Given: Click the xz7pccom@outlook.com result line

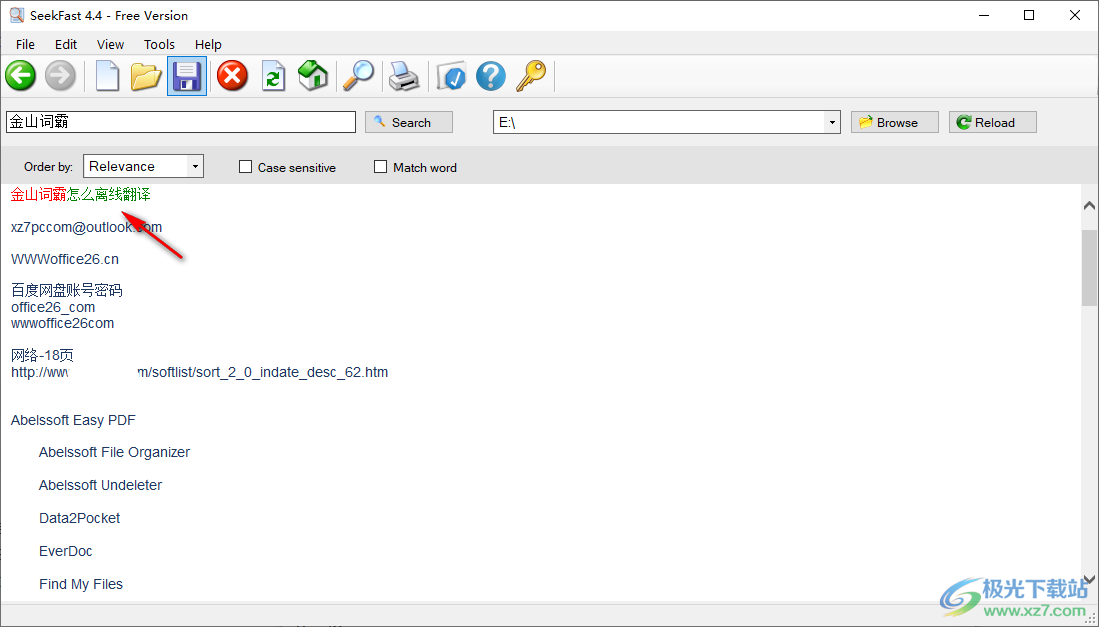Looking at the screenshot, I should point(86,227).
